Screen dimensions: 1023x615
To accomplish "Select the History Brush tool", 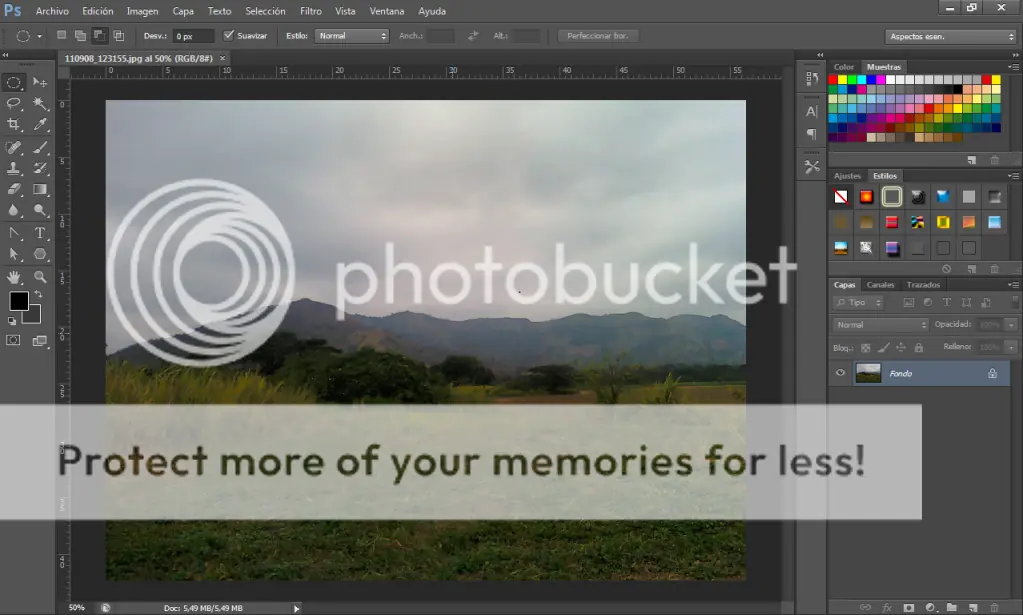I will coord(40,168).
